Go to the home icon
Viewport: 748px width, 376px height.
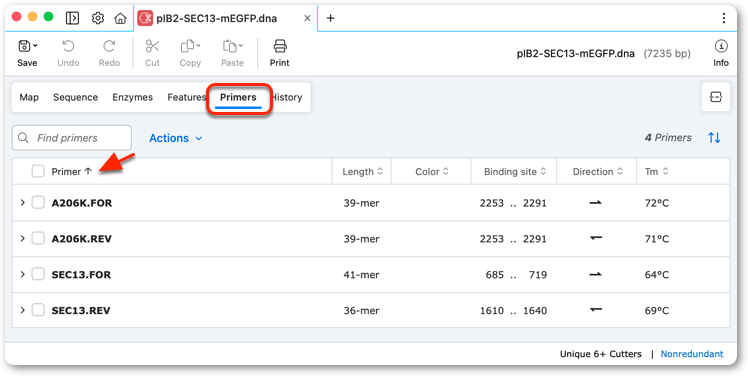tap(120, 18)
